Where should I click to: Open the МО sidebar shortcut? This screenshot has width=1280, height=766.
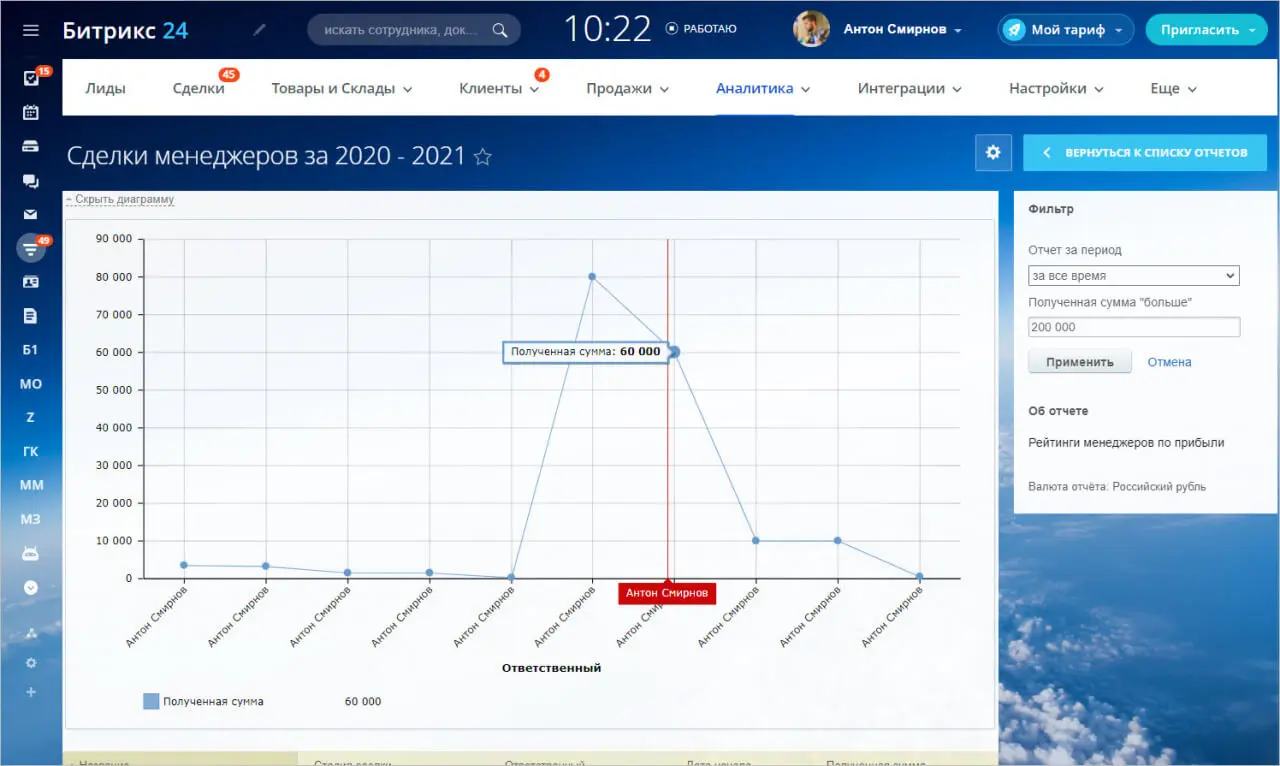(31, 384)
